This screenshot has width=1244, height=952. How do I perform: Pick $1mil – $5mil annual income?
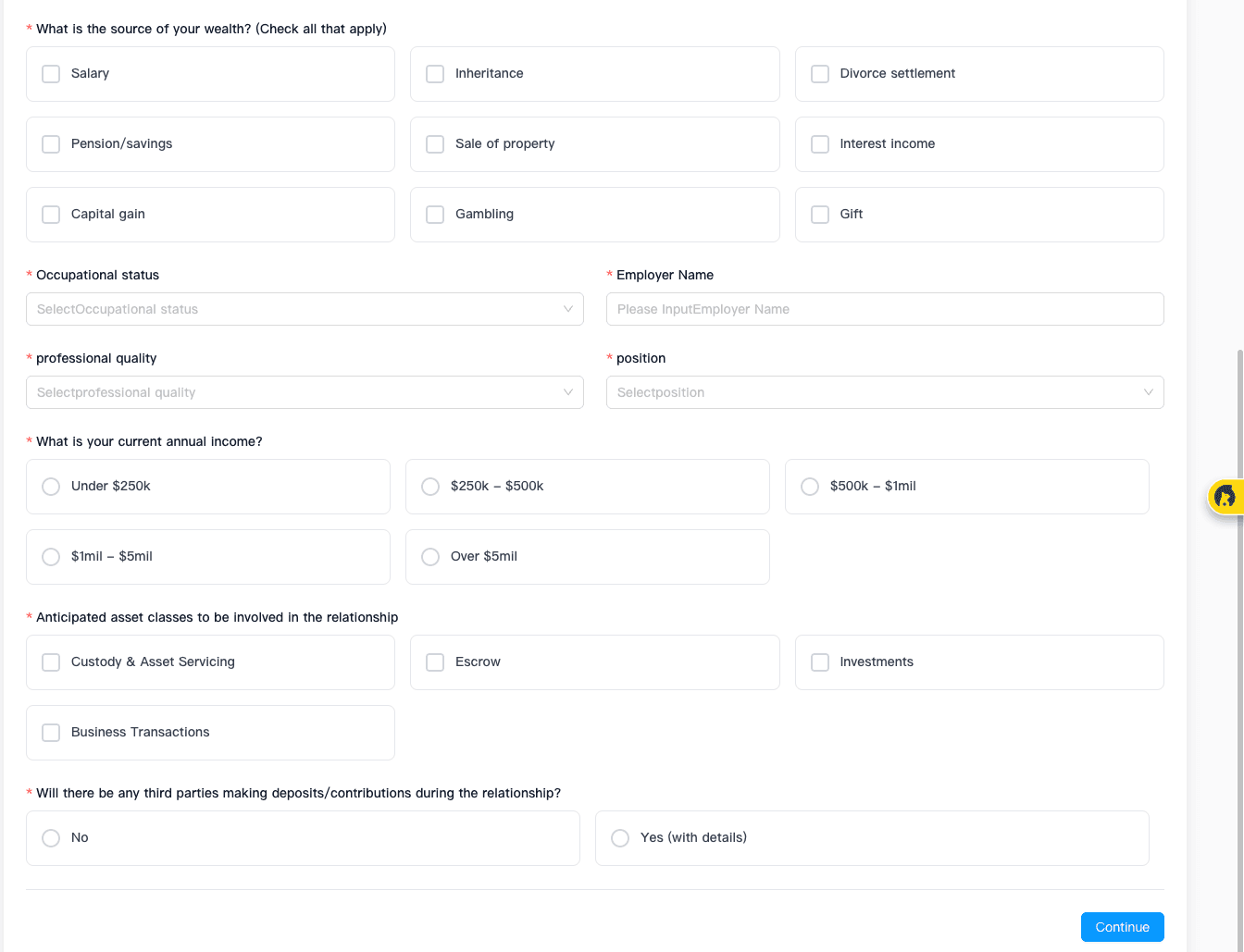coord(51,557)
